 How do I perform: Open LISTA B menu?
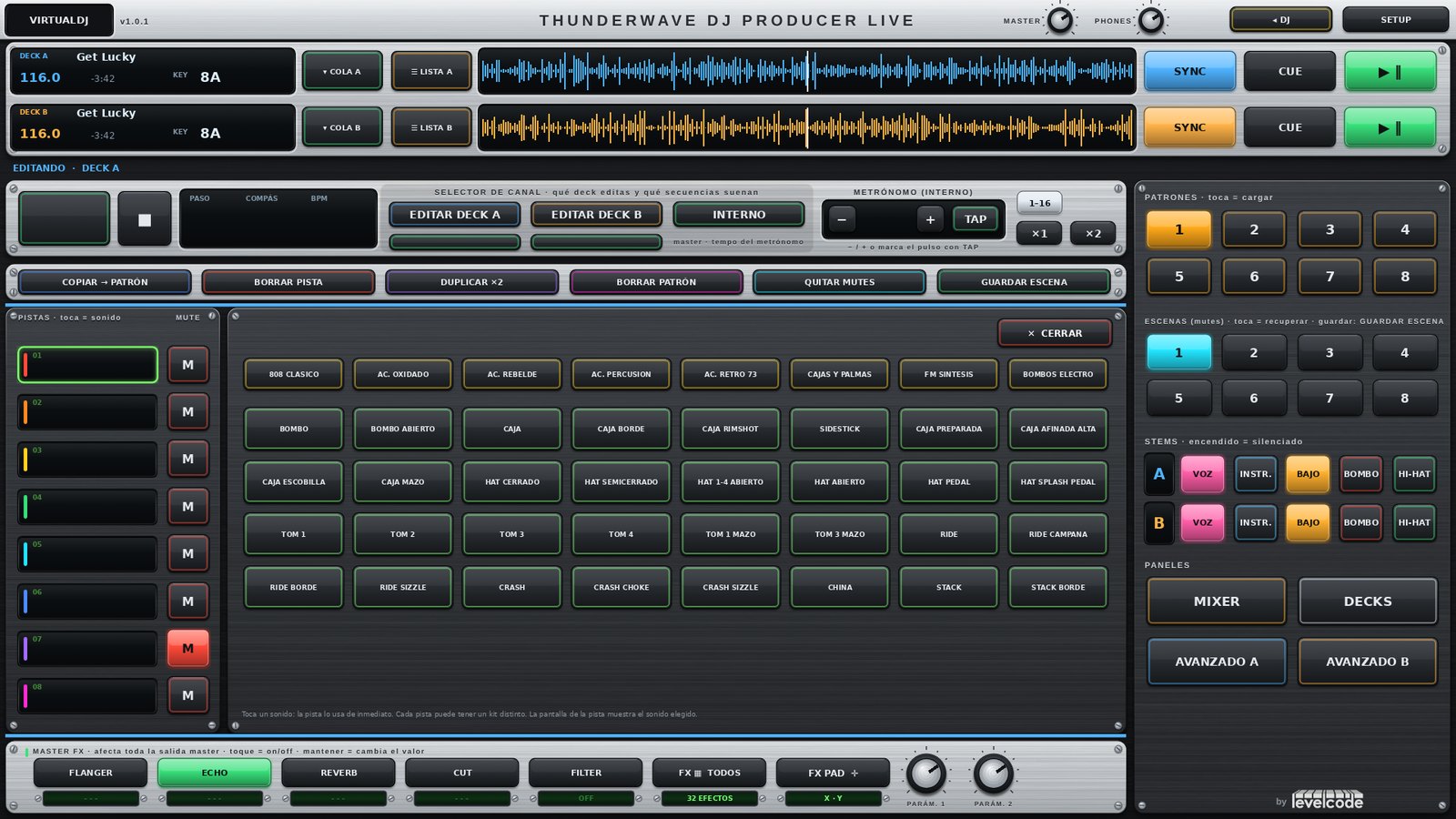(x=431, y=127)
